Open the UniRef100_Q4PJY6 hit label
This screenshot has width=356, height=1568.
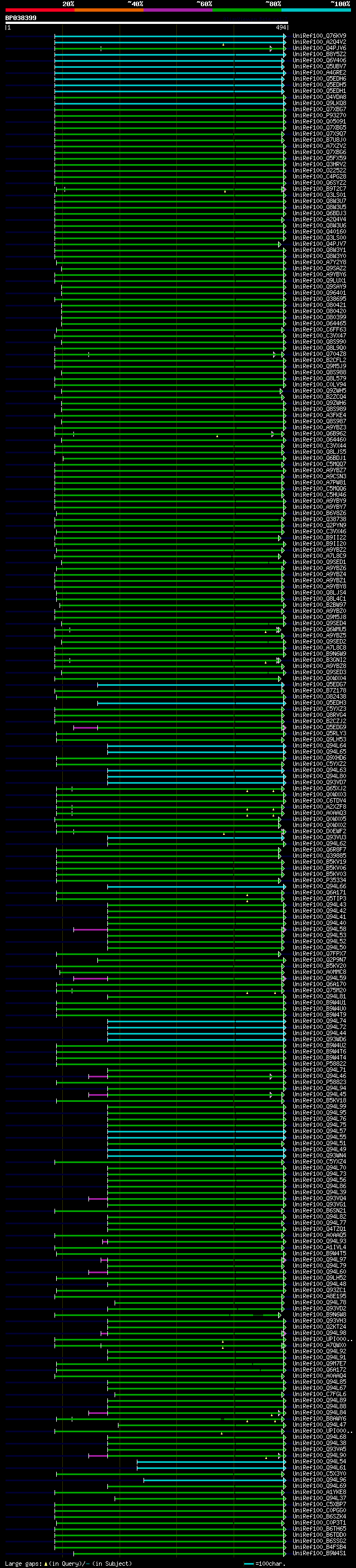[319, 48]
